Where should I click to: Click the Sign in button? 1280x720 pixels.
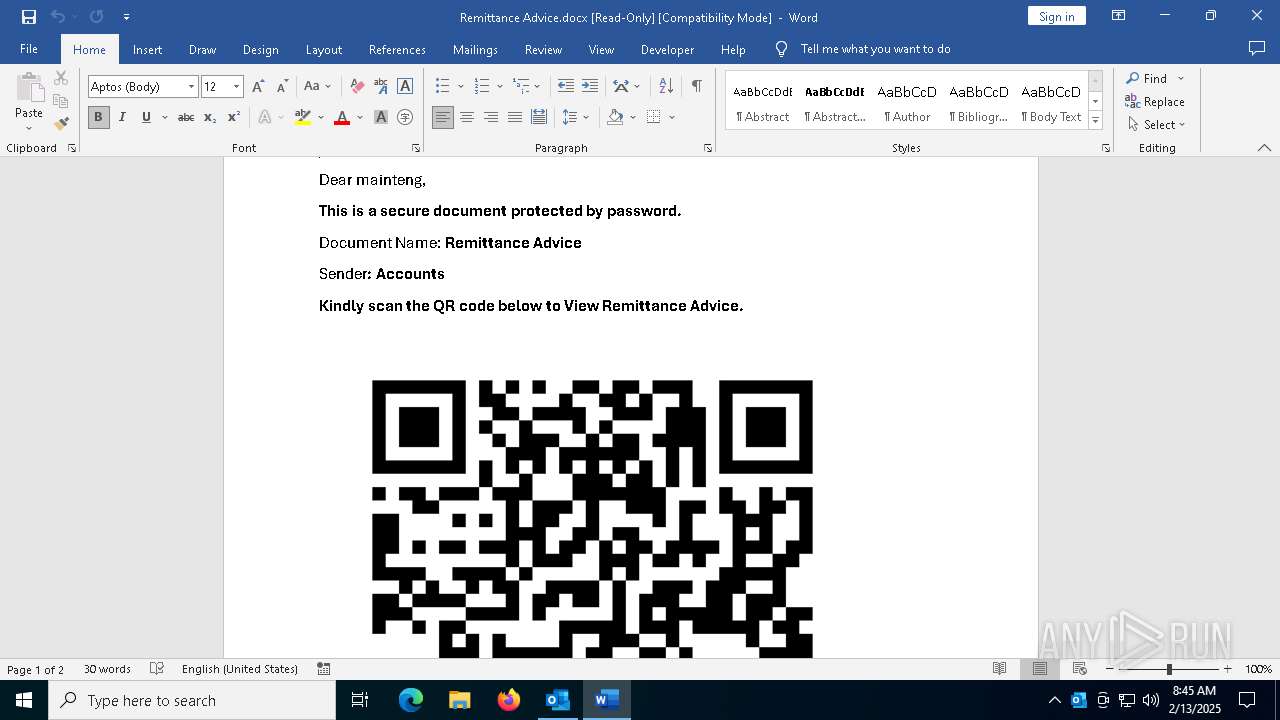click(1056, 16)
